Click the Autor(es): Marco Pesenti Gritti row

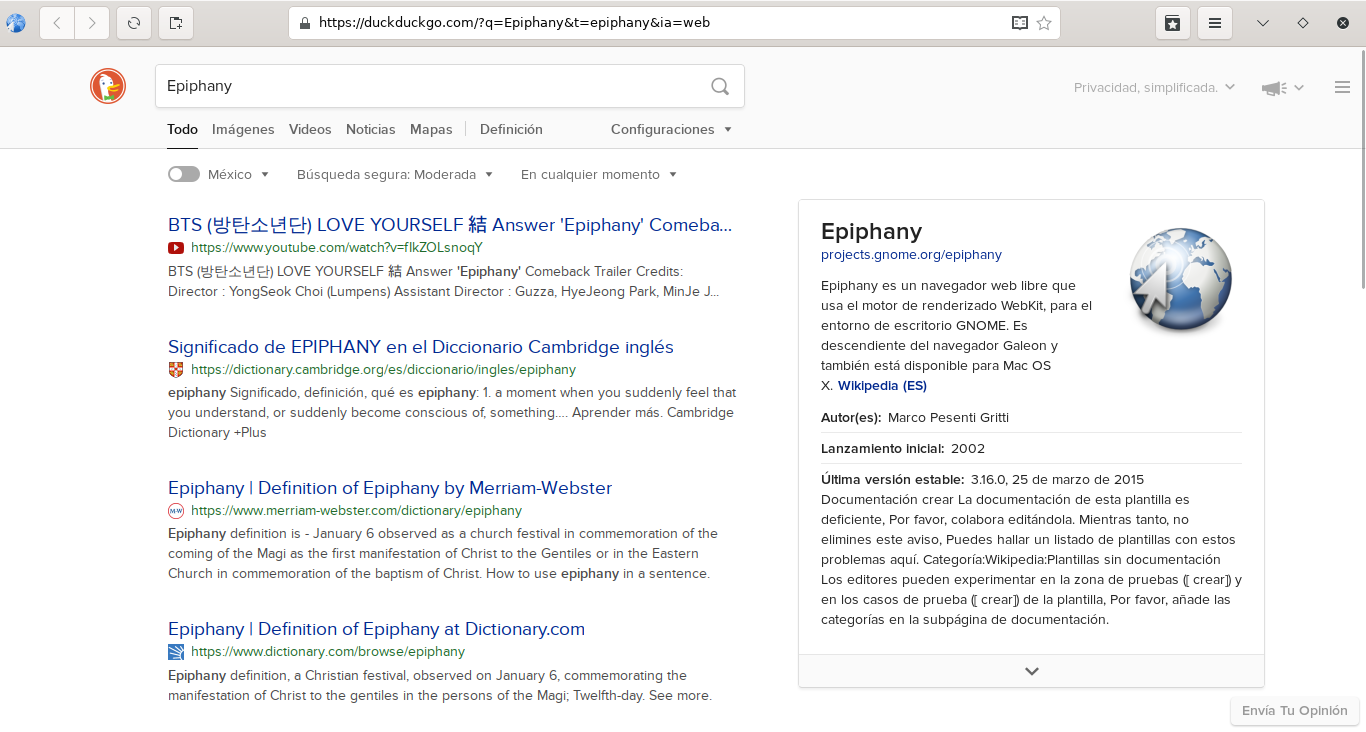click(x=1031, y=417)
